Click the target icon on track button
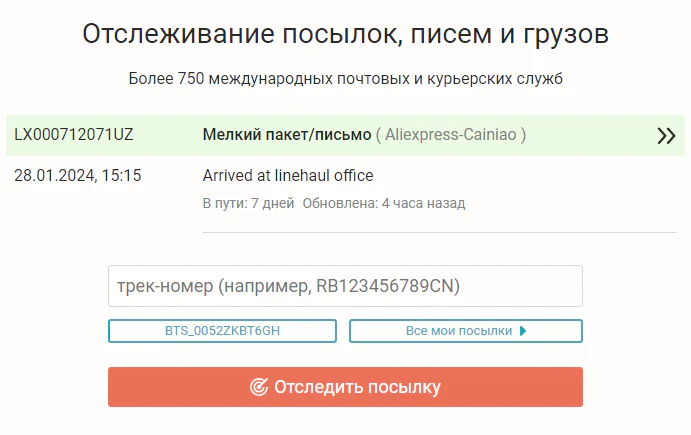This screenshot has width=691, height=435. tap(259, 387)
